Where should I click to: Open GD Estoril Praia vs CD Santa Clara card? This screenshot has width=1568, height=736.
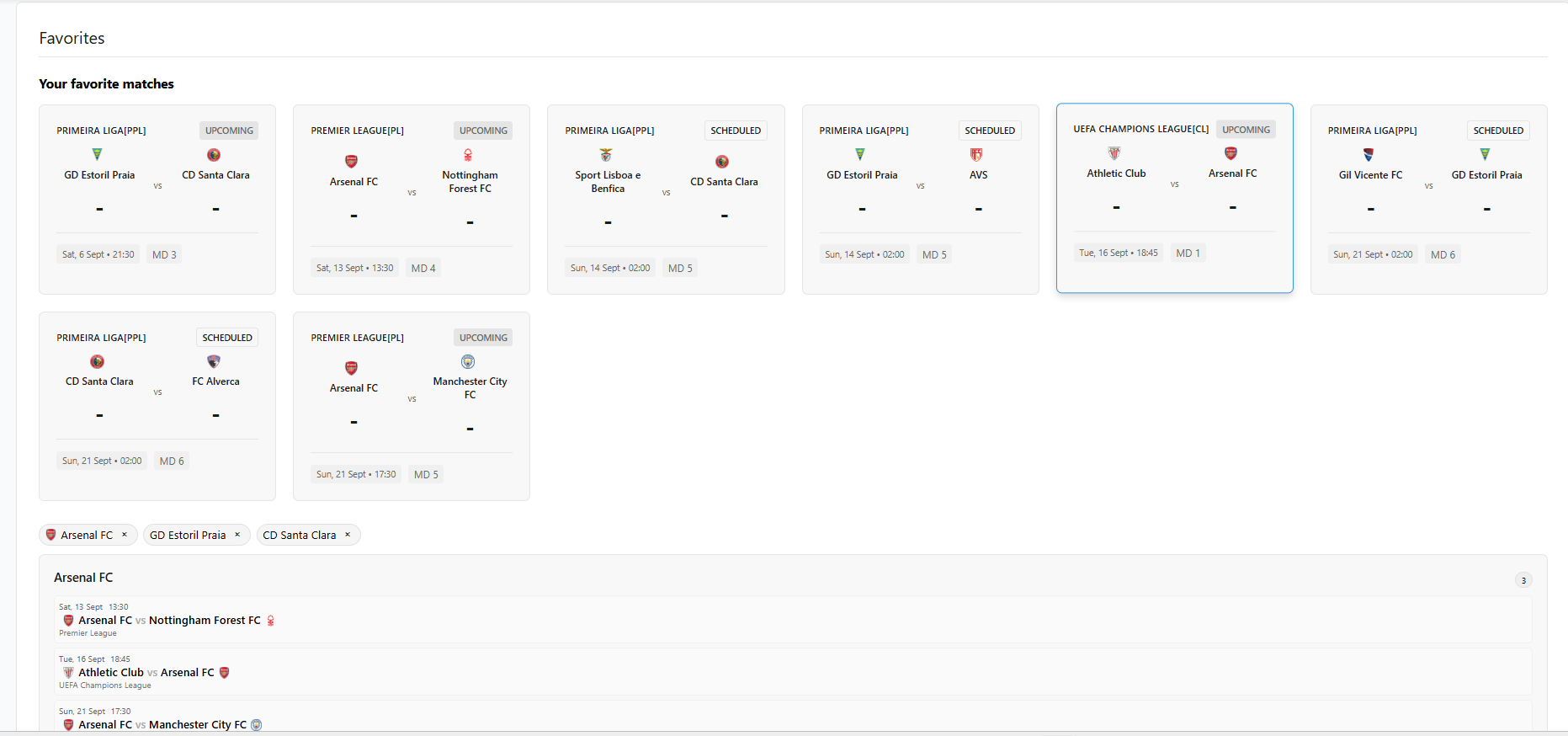coord(157,200)
